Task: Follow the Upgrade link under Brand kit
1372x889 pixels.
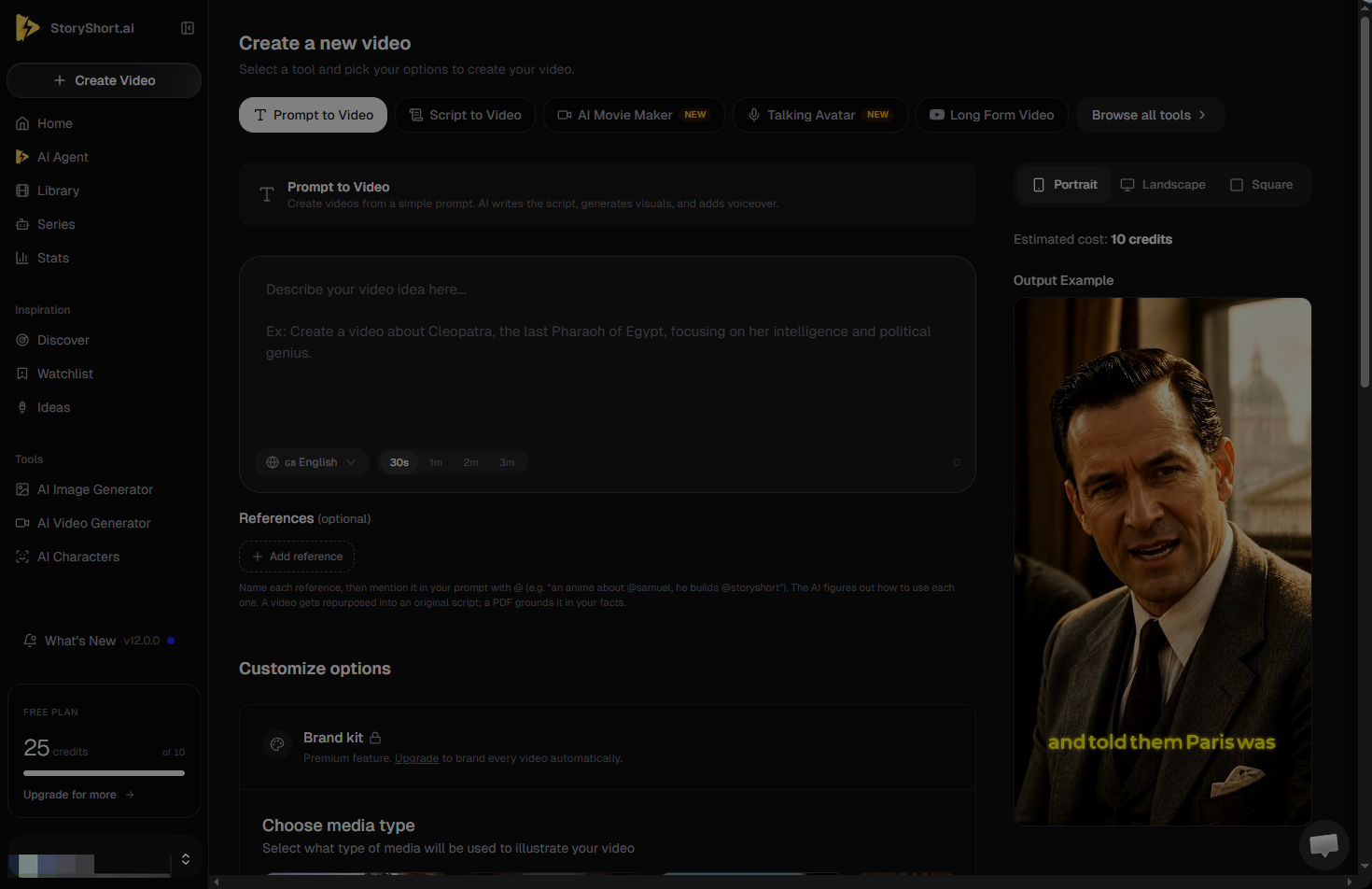Action: tap(416, 758)
